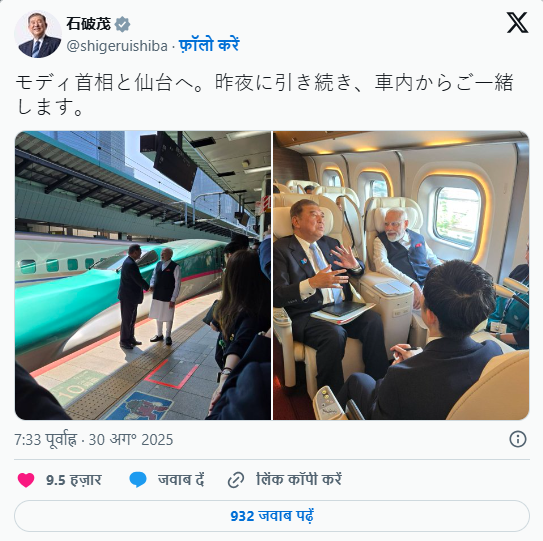
Task: Click the display name 石破茂
Action: [89, 24]
